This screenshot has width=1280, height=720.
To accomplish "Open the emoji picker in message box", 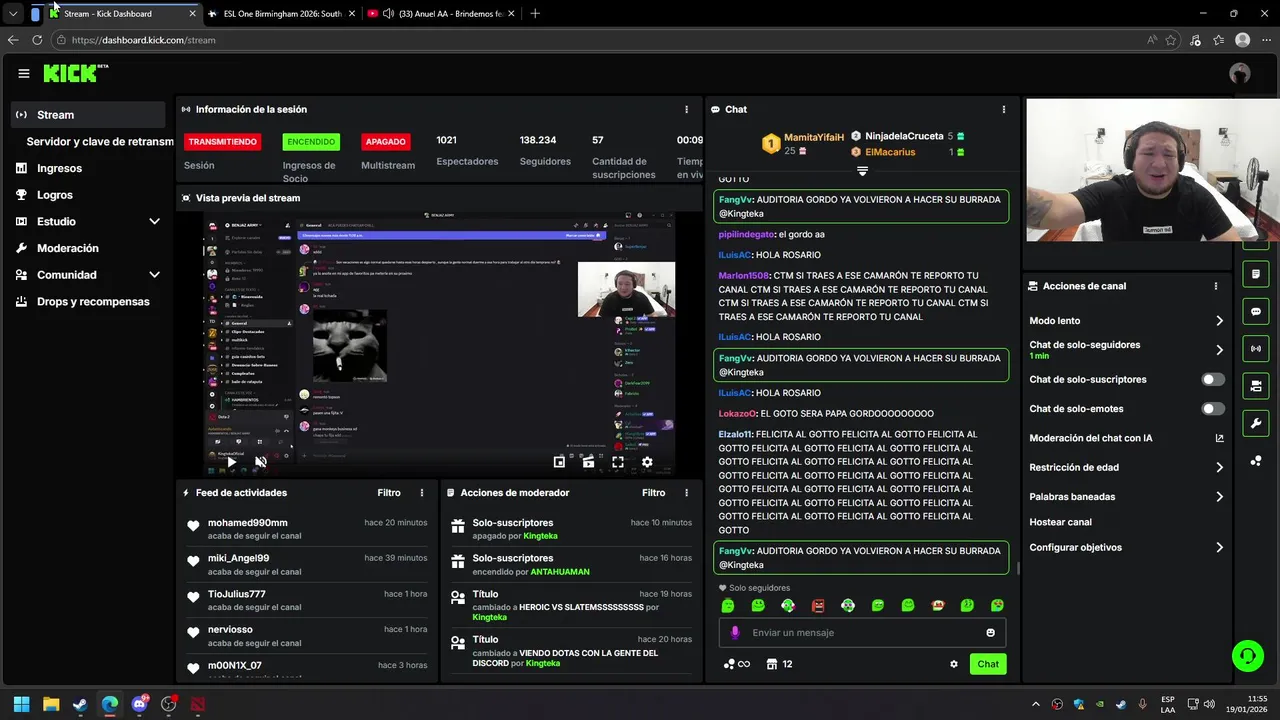I will pos(991,633).
